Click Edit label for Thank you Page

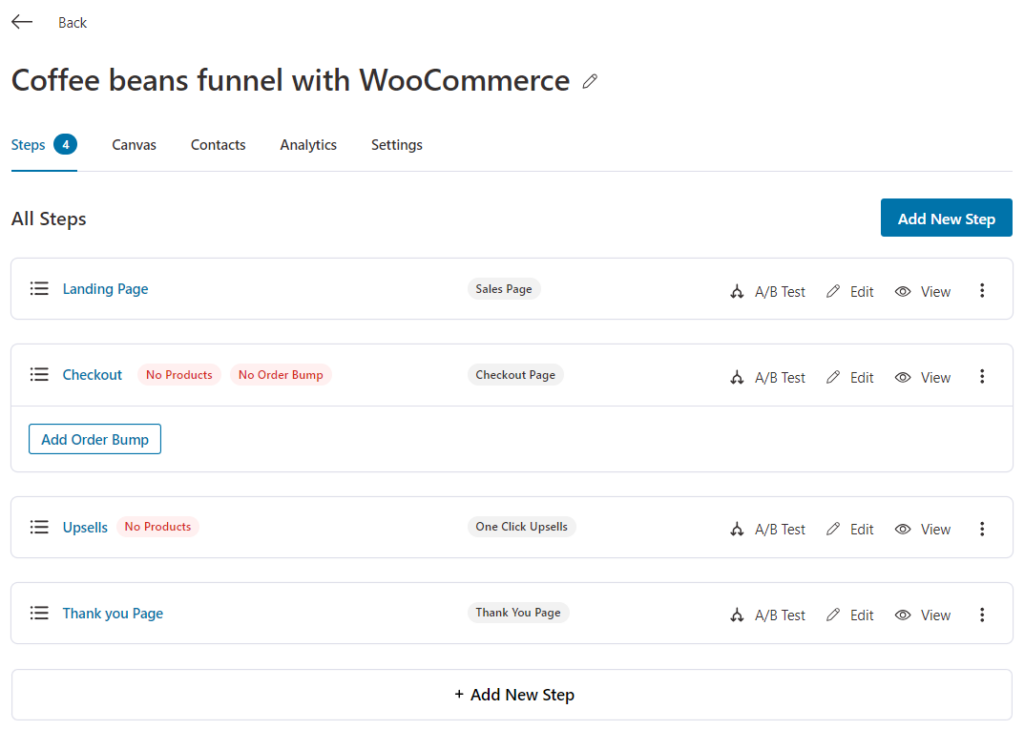tap(861, 616)
